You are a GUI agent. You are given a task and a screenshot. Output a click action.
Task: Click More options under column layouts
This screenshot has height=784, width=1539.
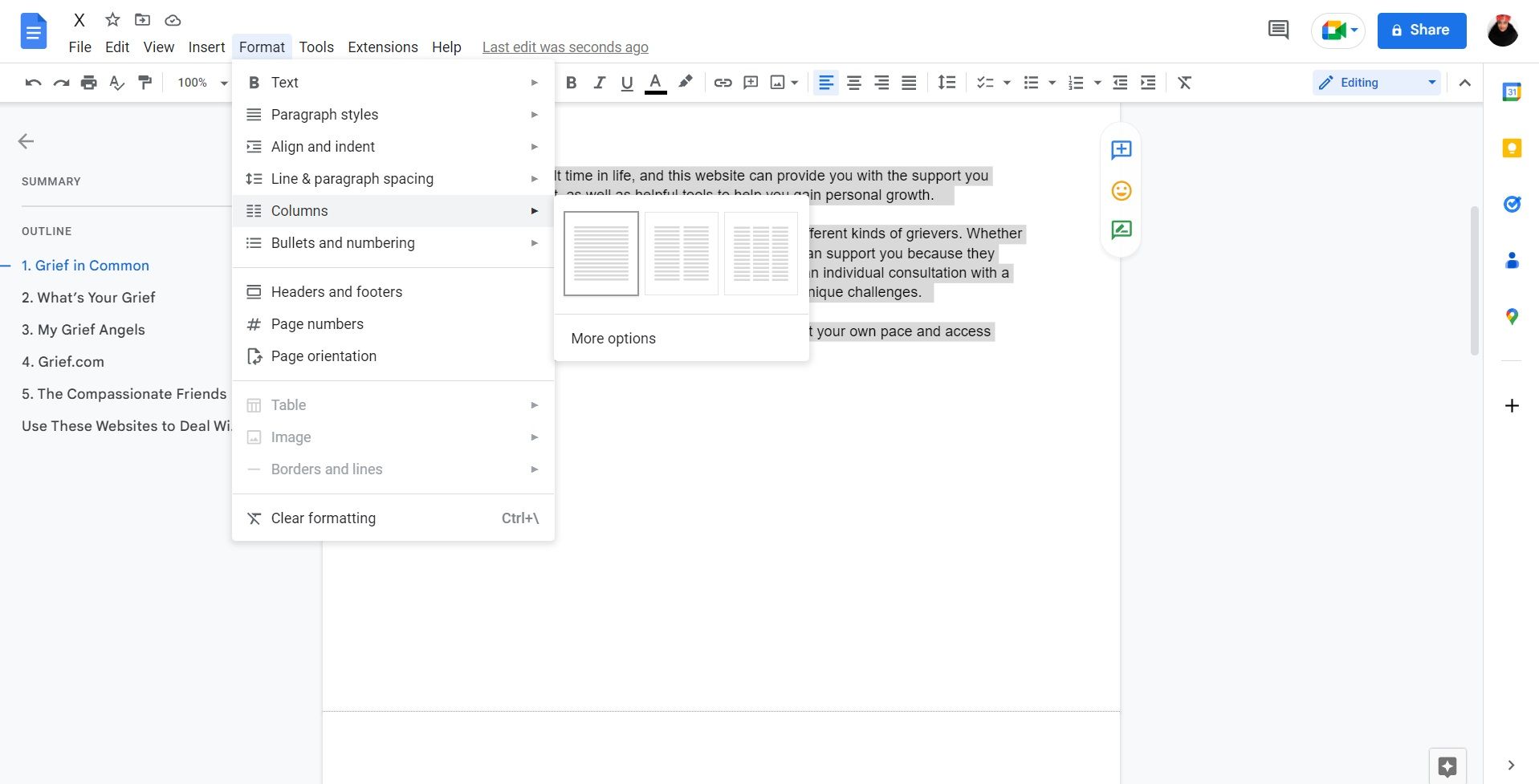(613, 338)
